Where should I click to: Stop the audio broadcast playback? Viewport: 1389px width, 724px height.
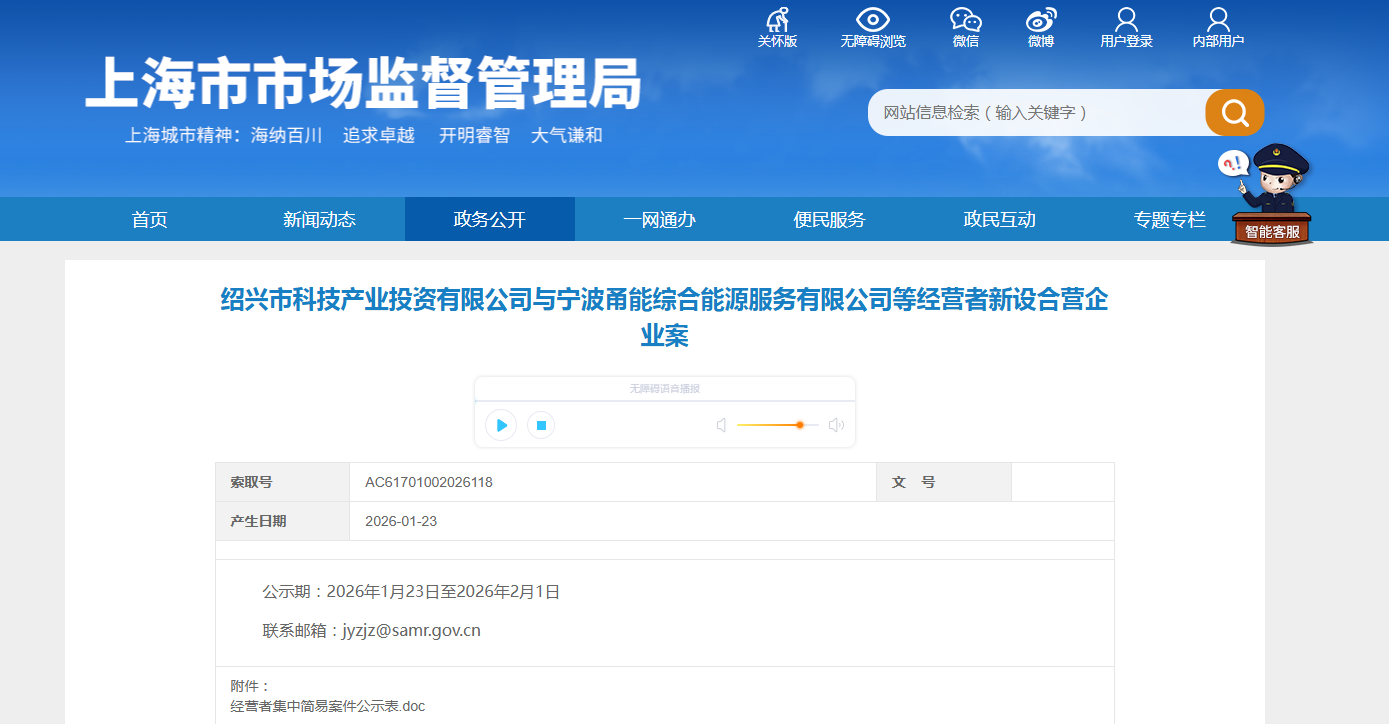click(541, 425)
